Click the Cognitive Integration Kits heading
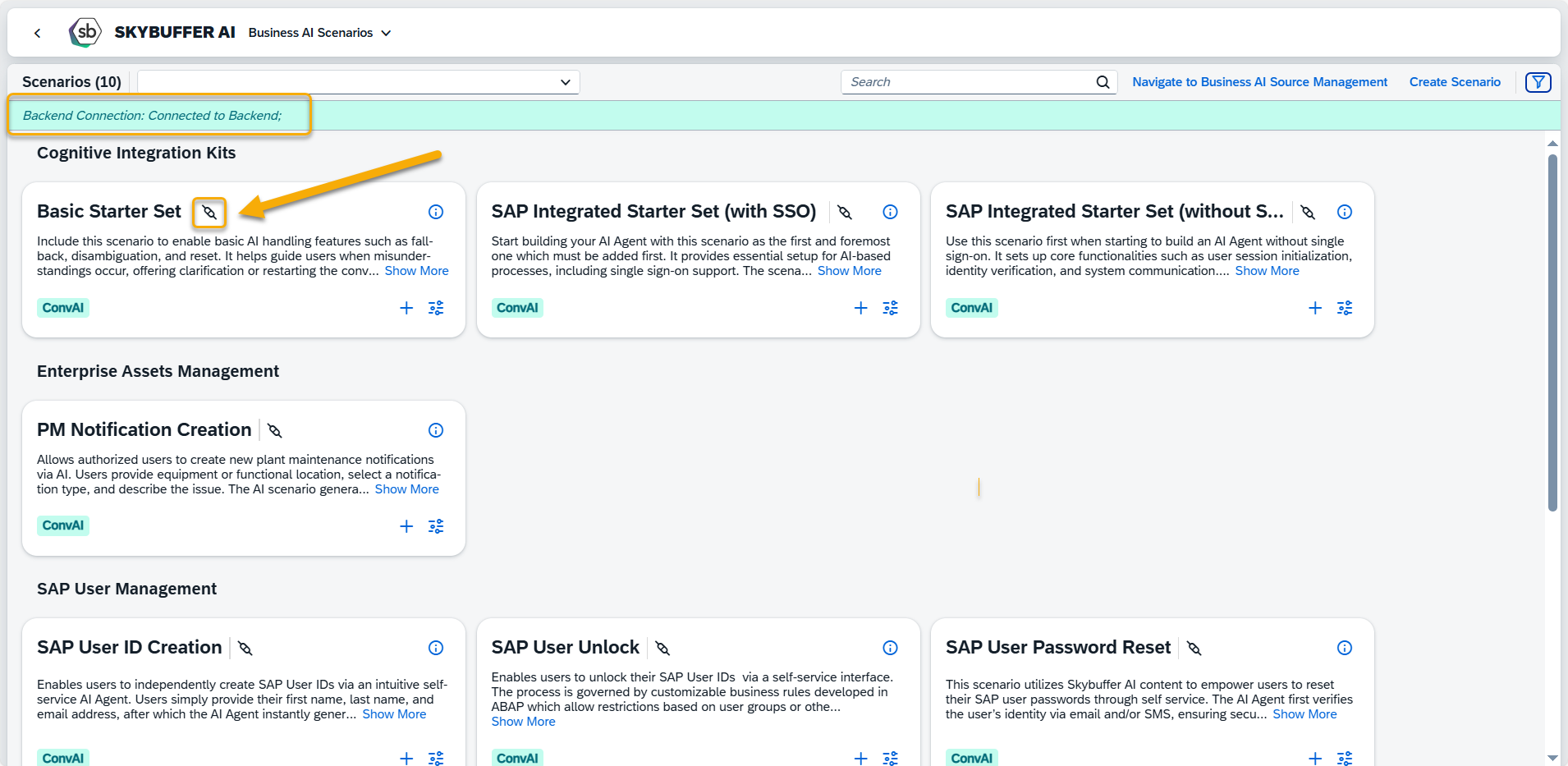1568x766 pixels. click(136, 153)
